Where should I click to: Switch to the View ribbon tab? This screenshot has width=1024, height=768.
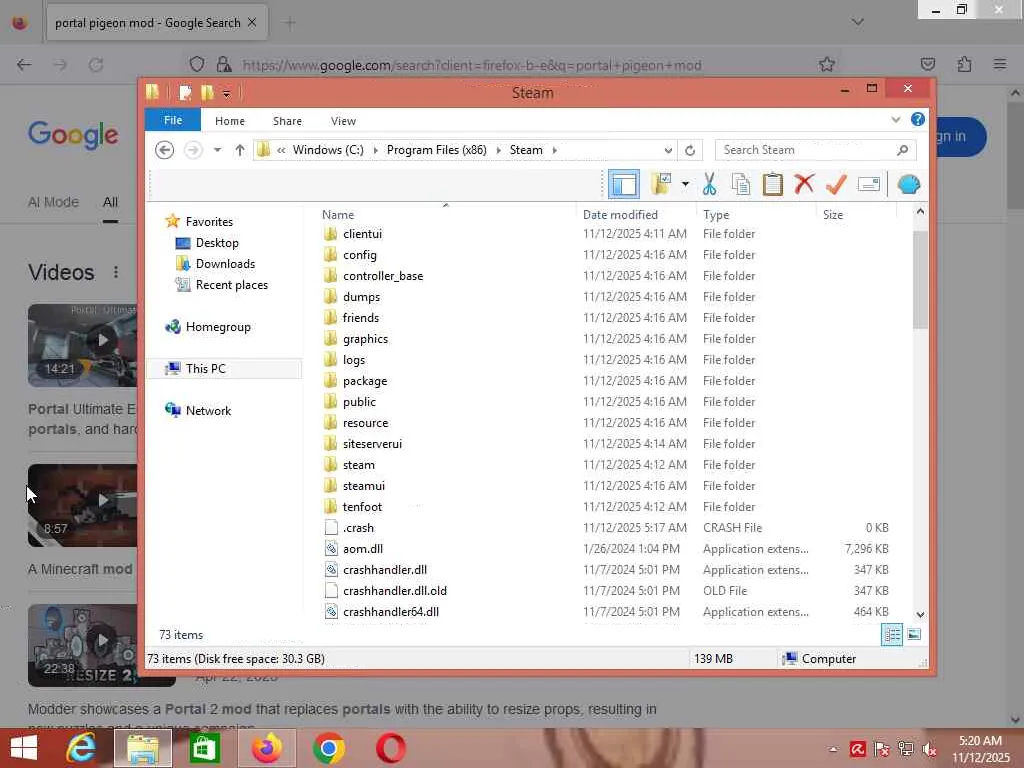coord(343,121)
